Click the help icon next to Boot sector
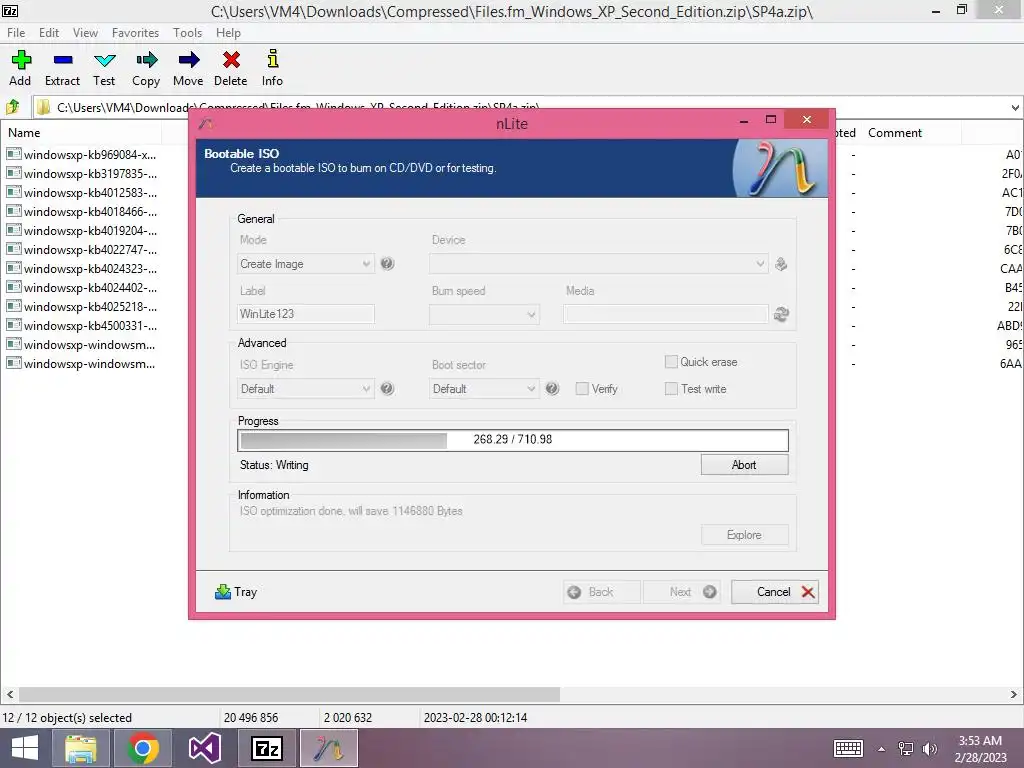 pyautogui.click(x=552, y=389)
